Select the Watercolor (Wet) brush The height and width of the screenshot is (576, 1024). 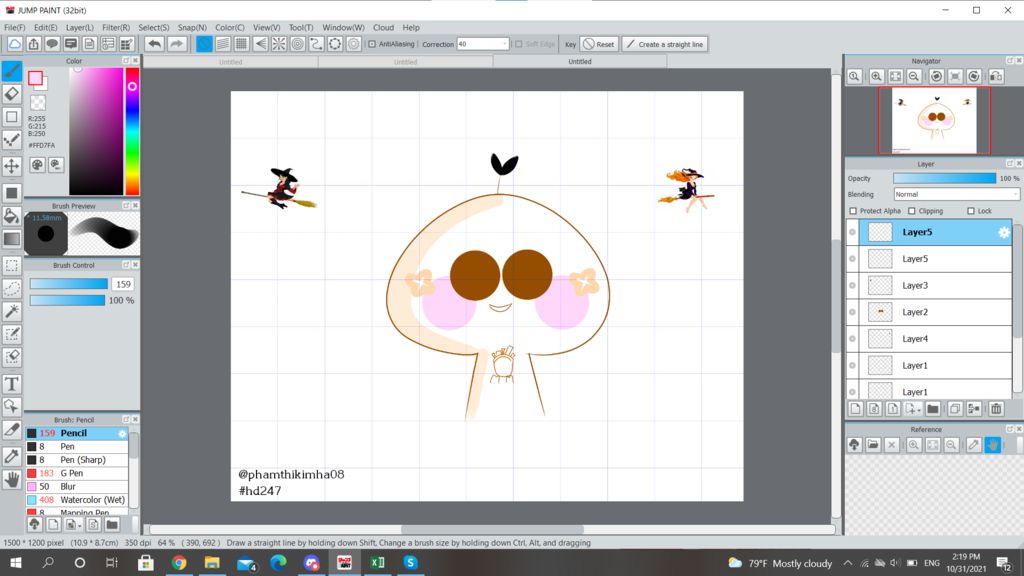[x=77, y=500]
